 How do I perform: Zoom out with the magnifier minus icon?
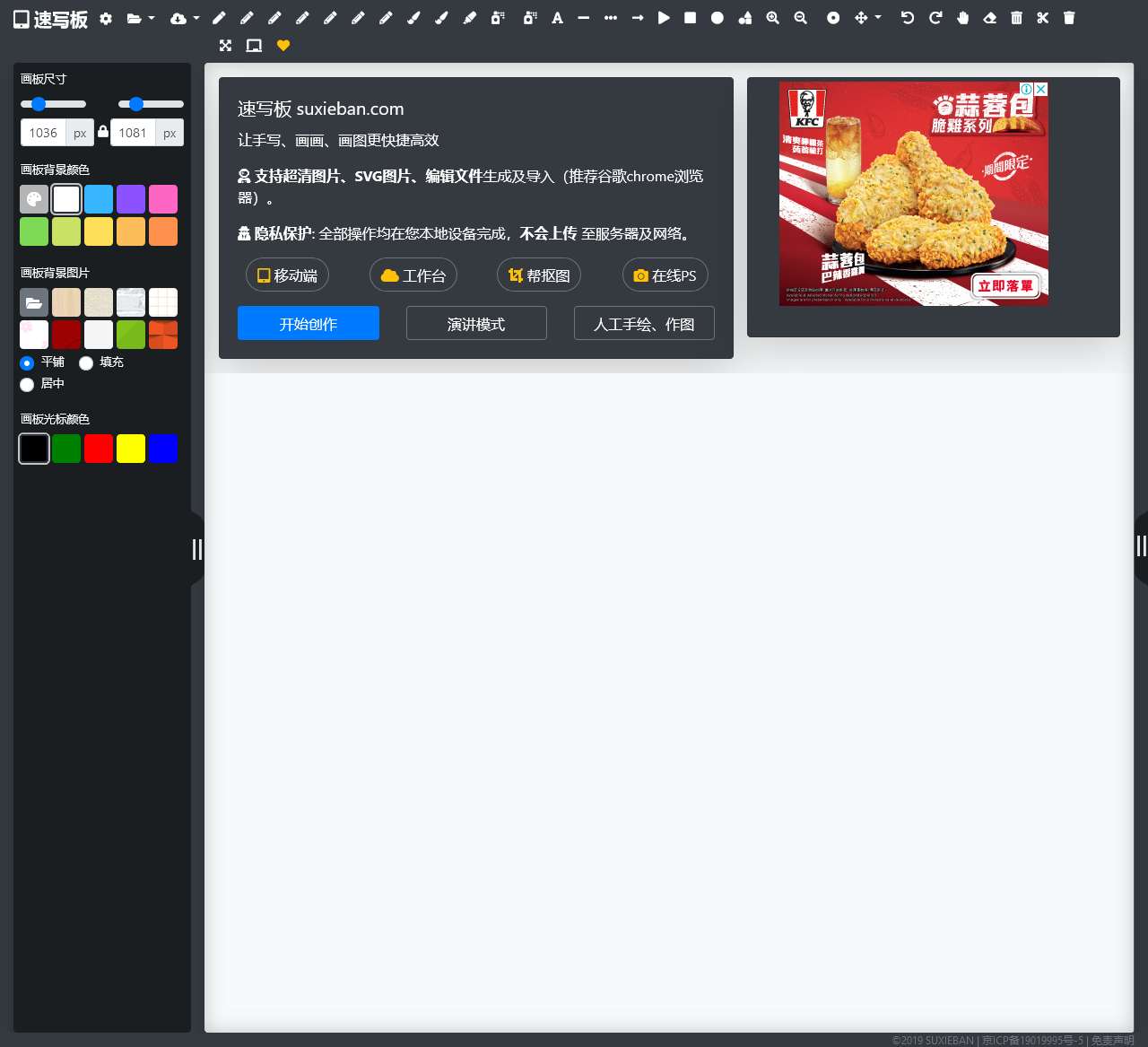(801, 18)
